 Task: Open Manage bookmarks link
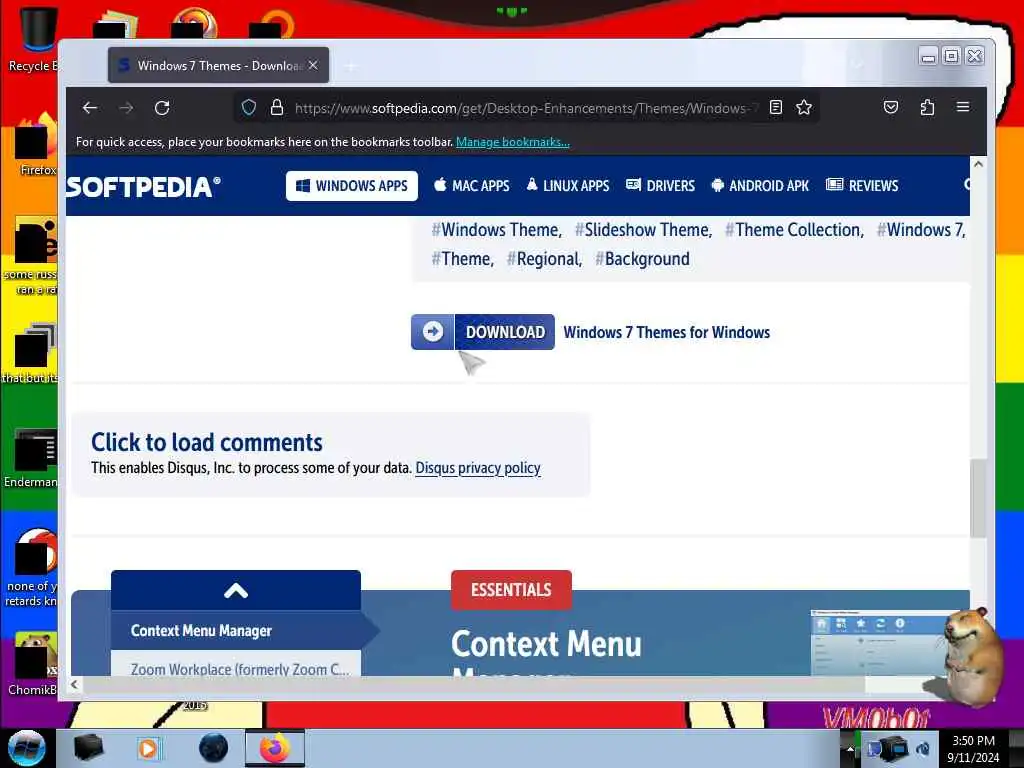(x=513, y=142)
